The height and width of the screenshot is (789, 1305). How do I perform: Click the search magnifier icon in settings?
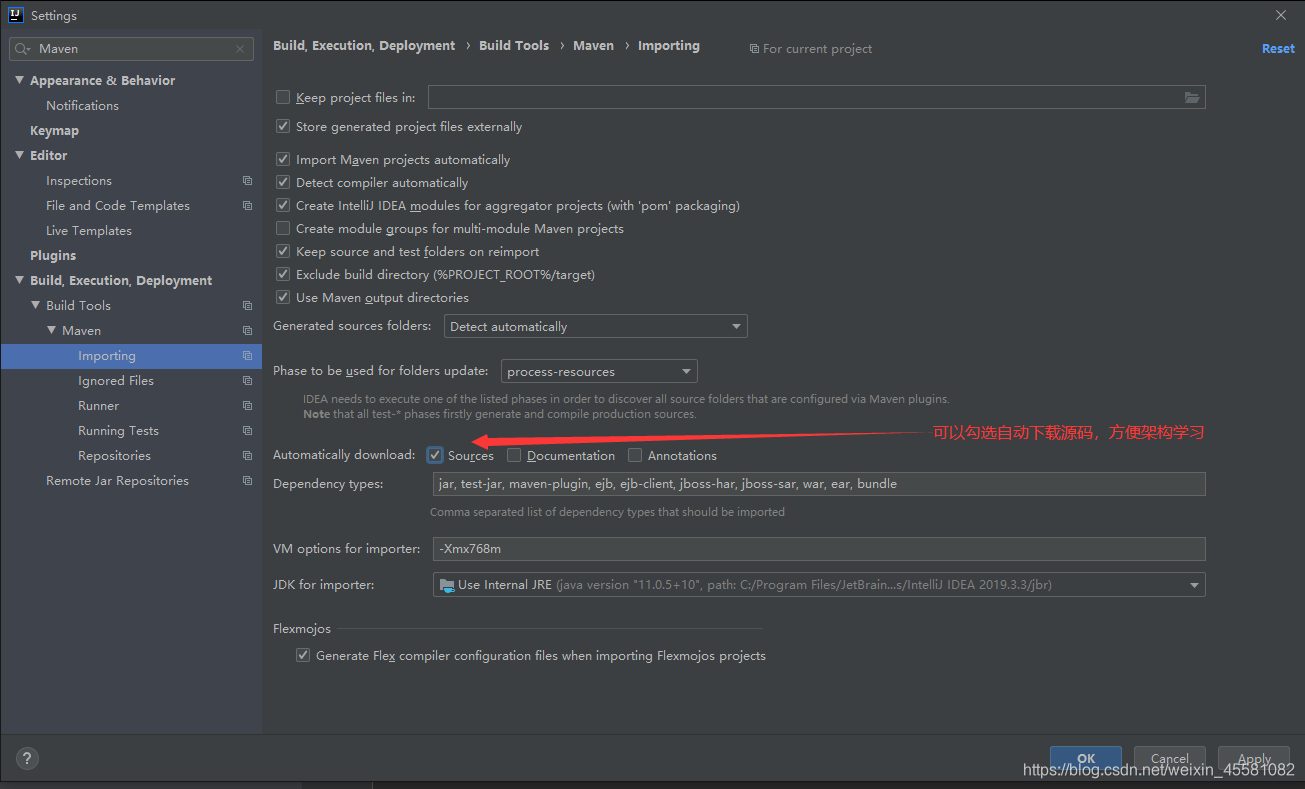point(22,49)
